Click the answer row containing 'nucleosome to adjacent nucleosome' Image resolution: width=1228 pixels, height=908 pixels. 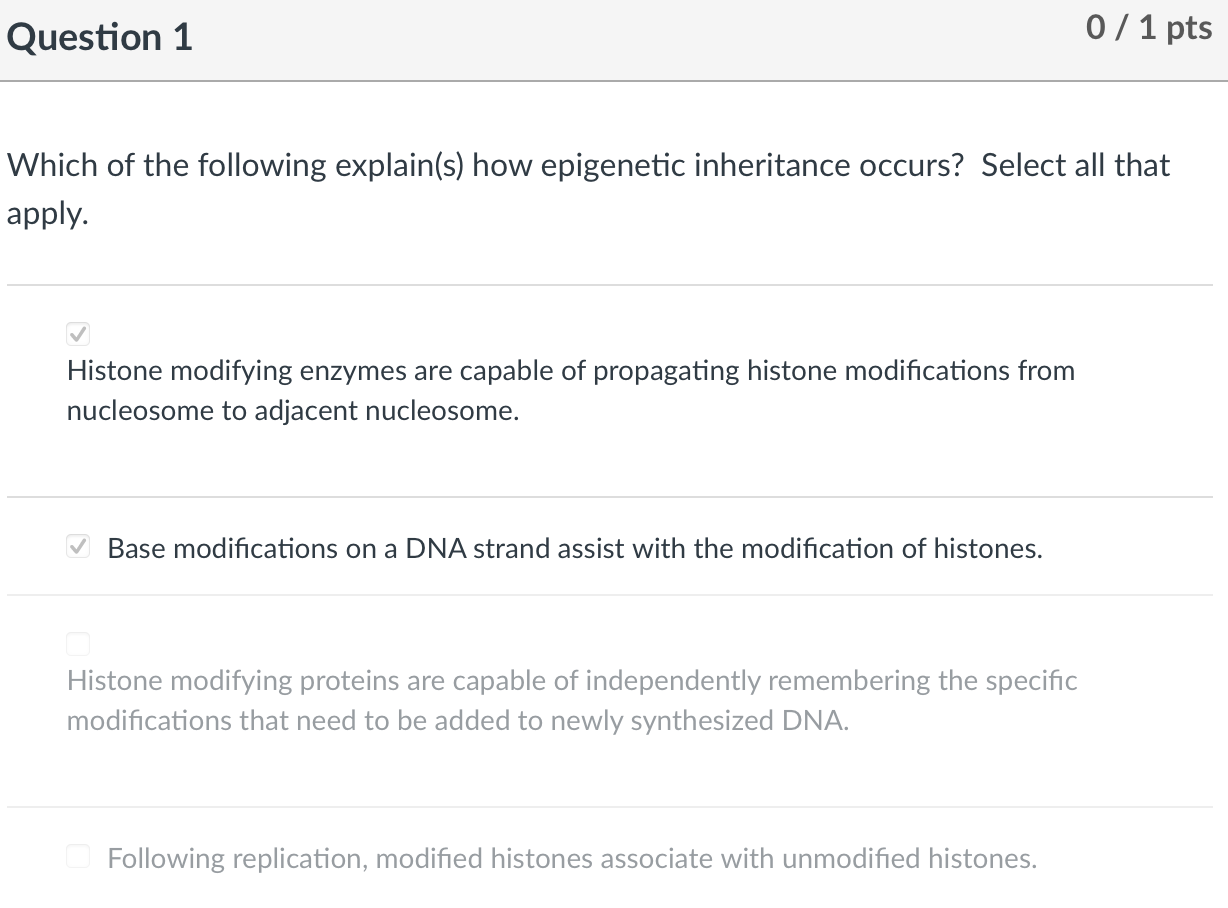click(x=292, y=410)
